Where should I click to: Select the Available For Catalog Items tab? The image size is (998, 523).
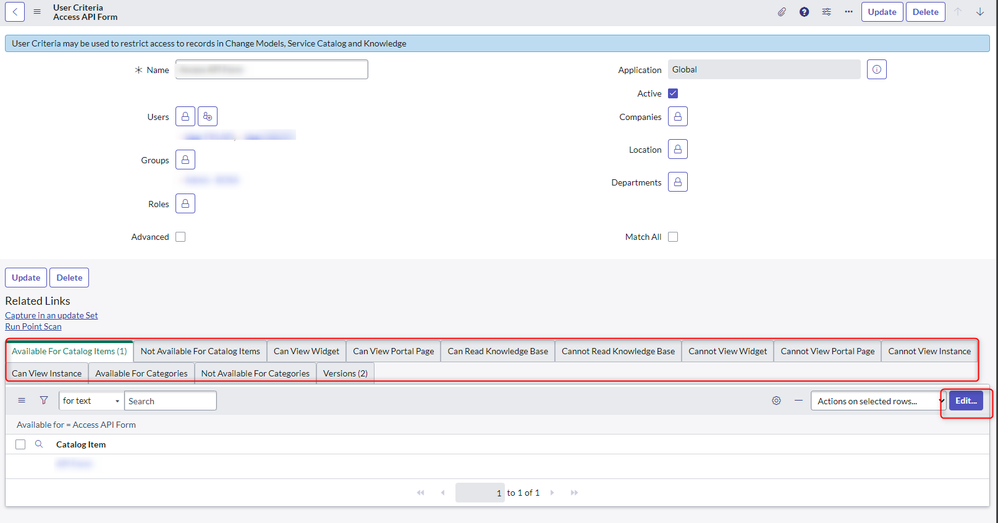[69, 351]
